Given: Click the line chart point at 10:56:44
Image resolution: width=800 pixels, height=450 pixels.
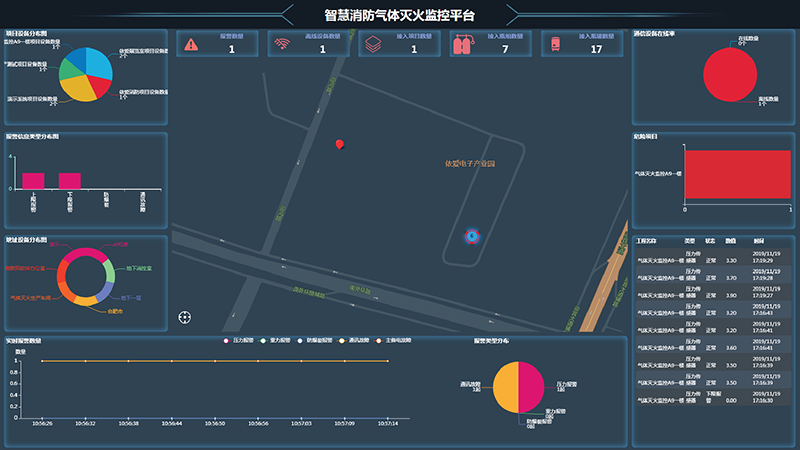Looking at the screenshot, I should [171, 361].
